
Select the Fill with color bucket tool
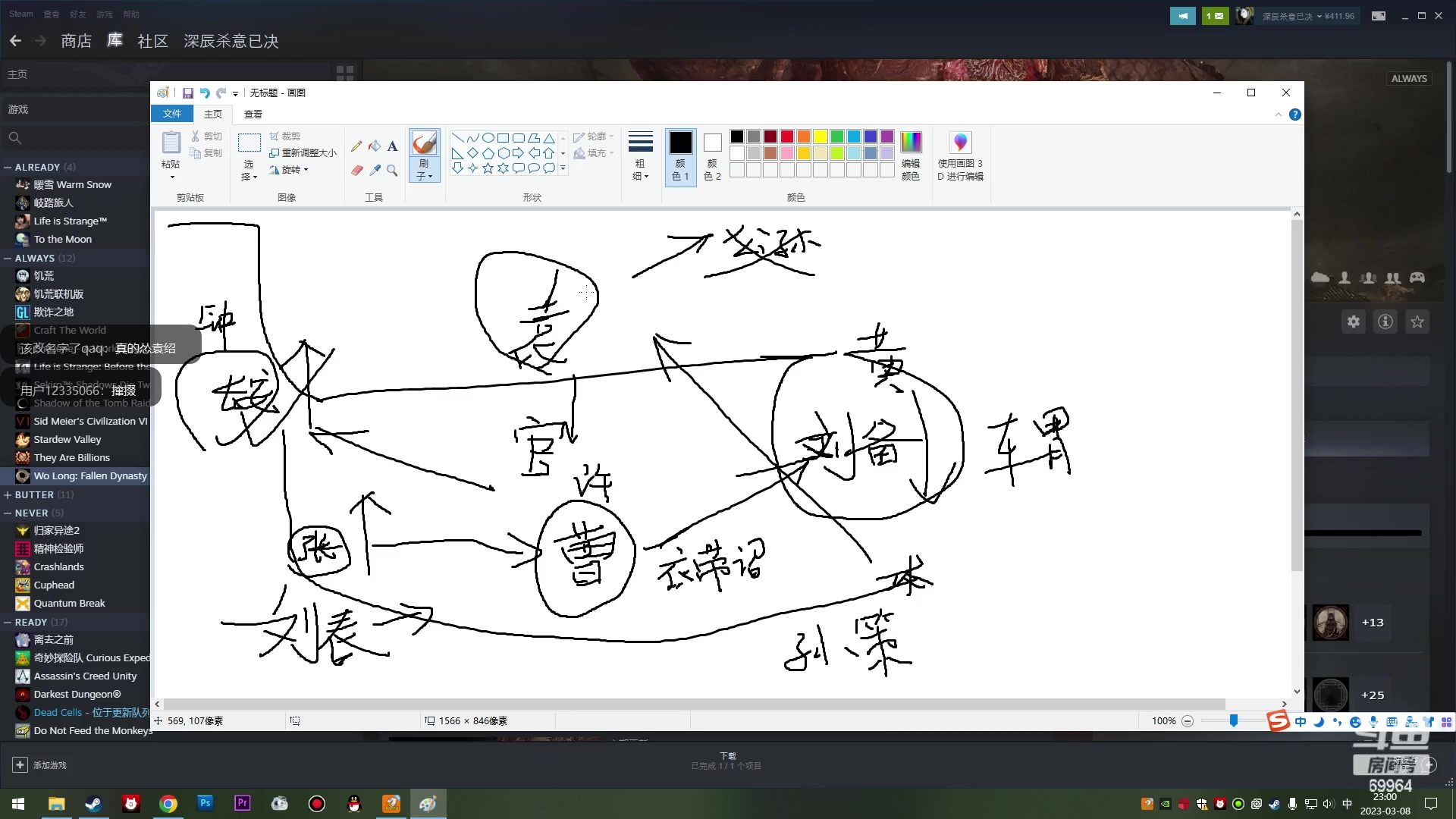(x=375, y=146)
